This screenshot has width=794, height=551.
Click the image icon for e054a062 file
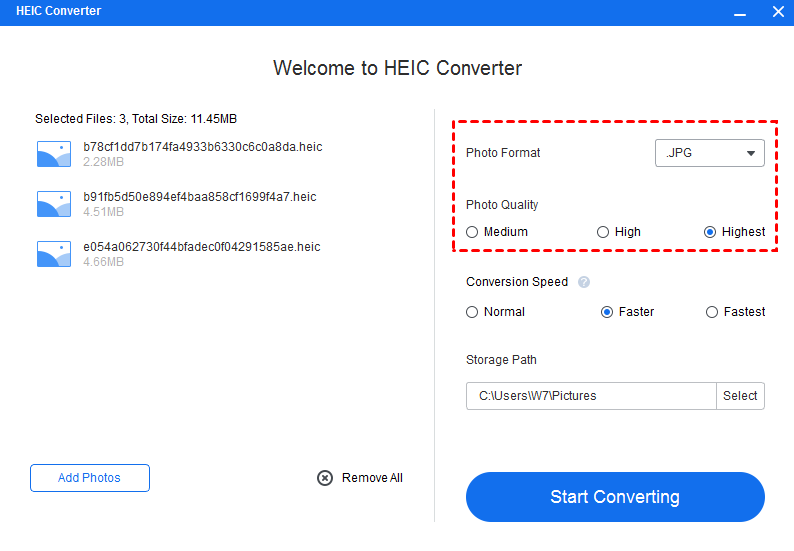coord(54,254)
